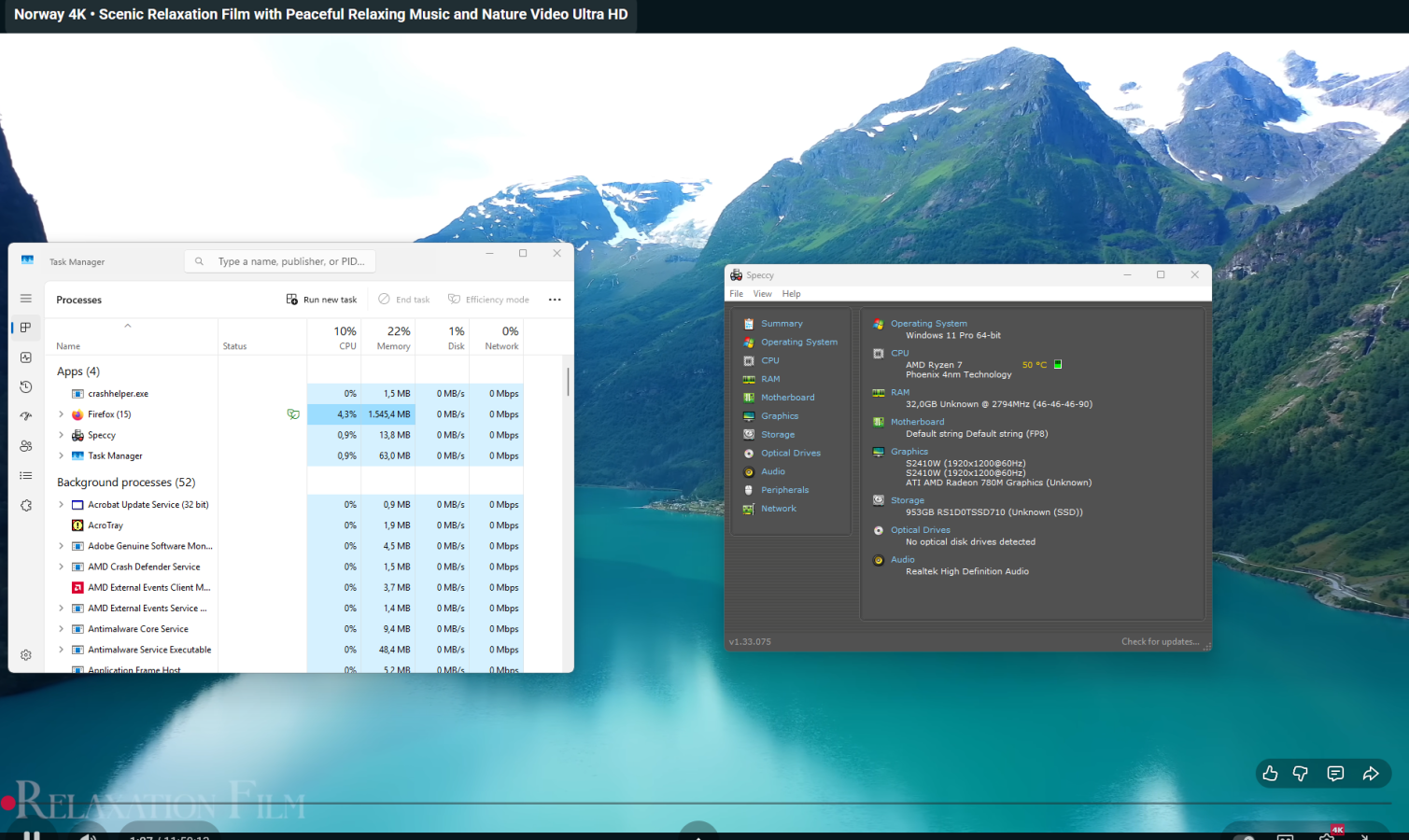
Task: Open Speccy's File menu
Action: point(736,293)
